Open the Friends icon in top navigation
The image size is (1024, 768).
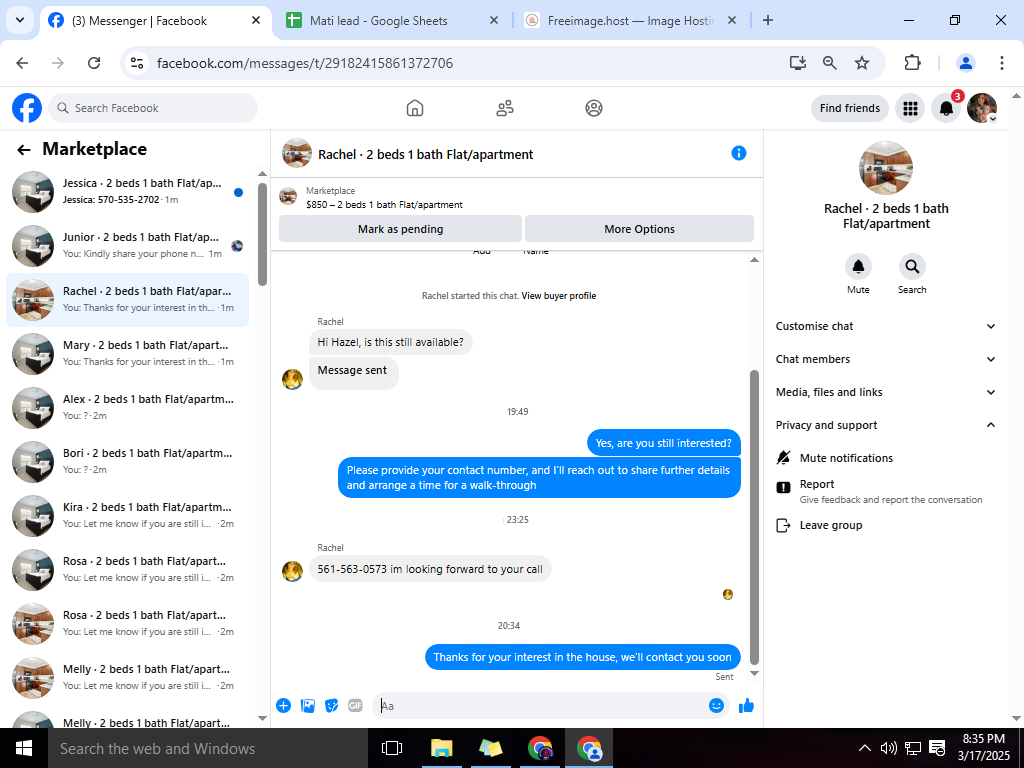[x=505, y=108]
